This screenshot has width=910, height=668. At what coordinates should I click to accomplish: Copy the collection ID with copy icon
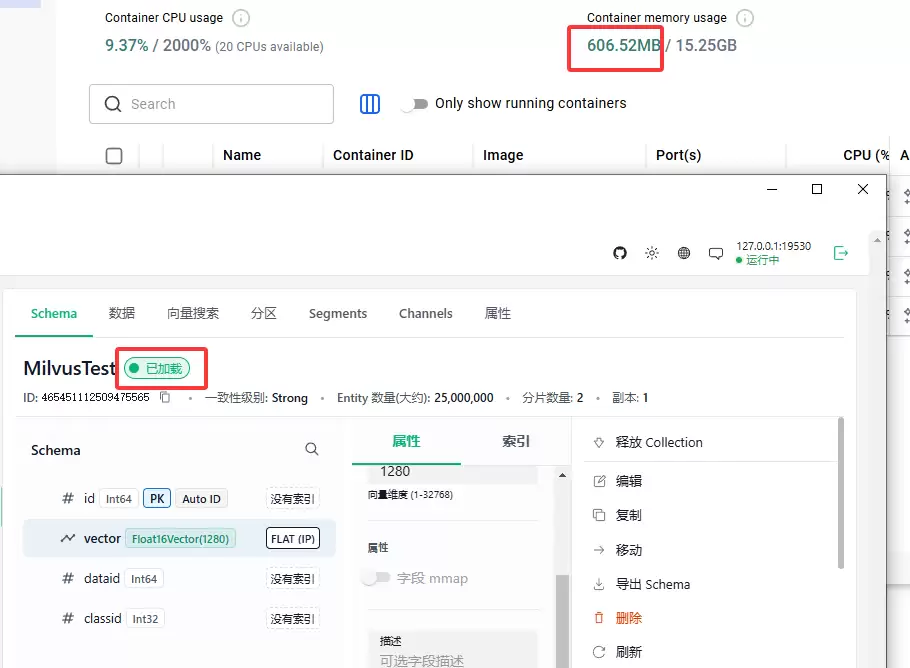pos(165,398)
